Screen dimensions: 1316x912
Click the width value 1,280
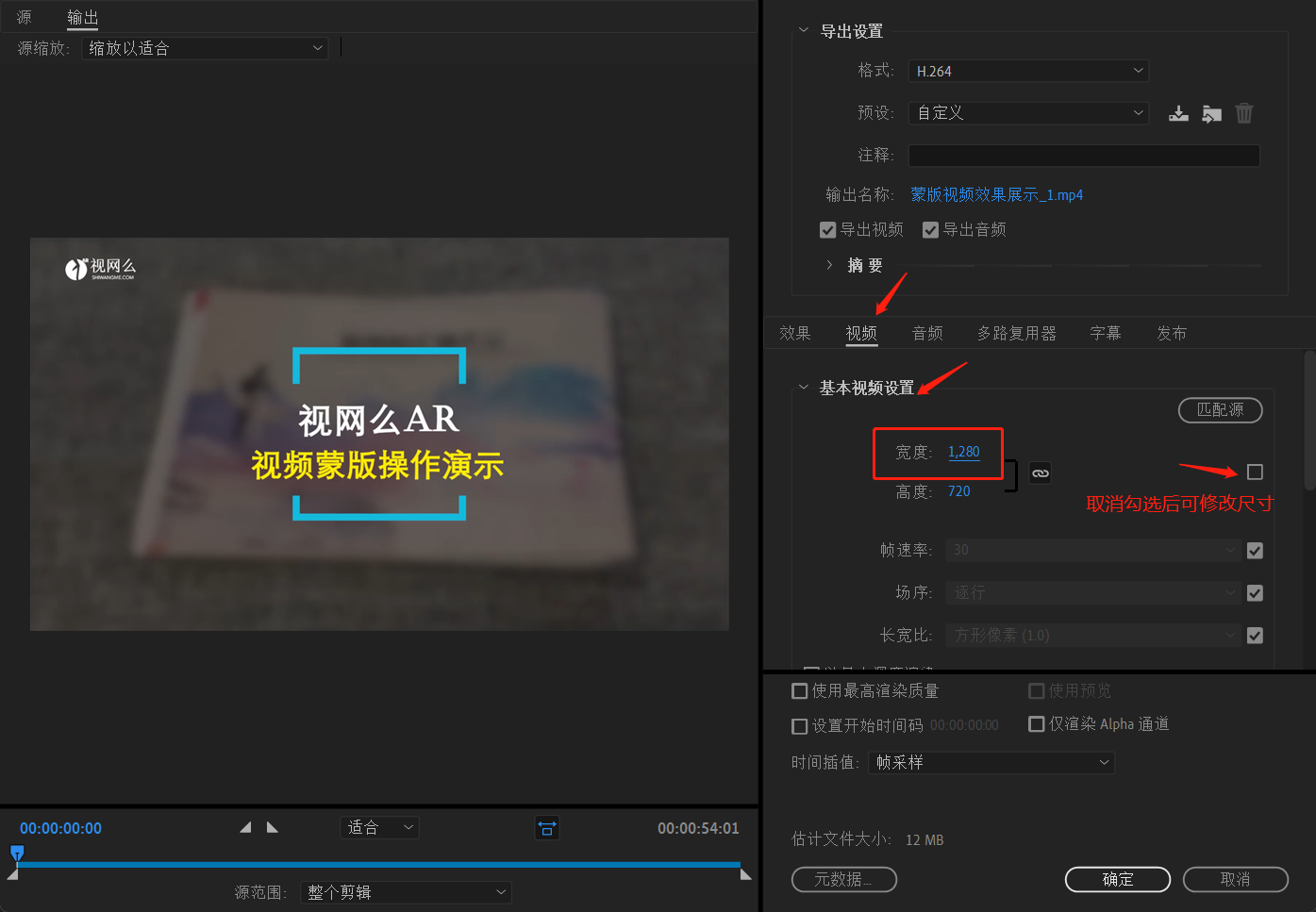point(964,452)
